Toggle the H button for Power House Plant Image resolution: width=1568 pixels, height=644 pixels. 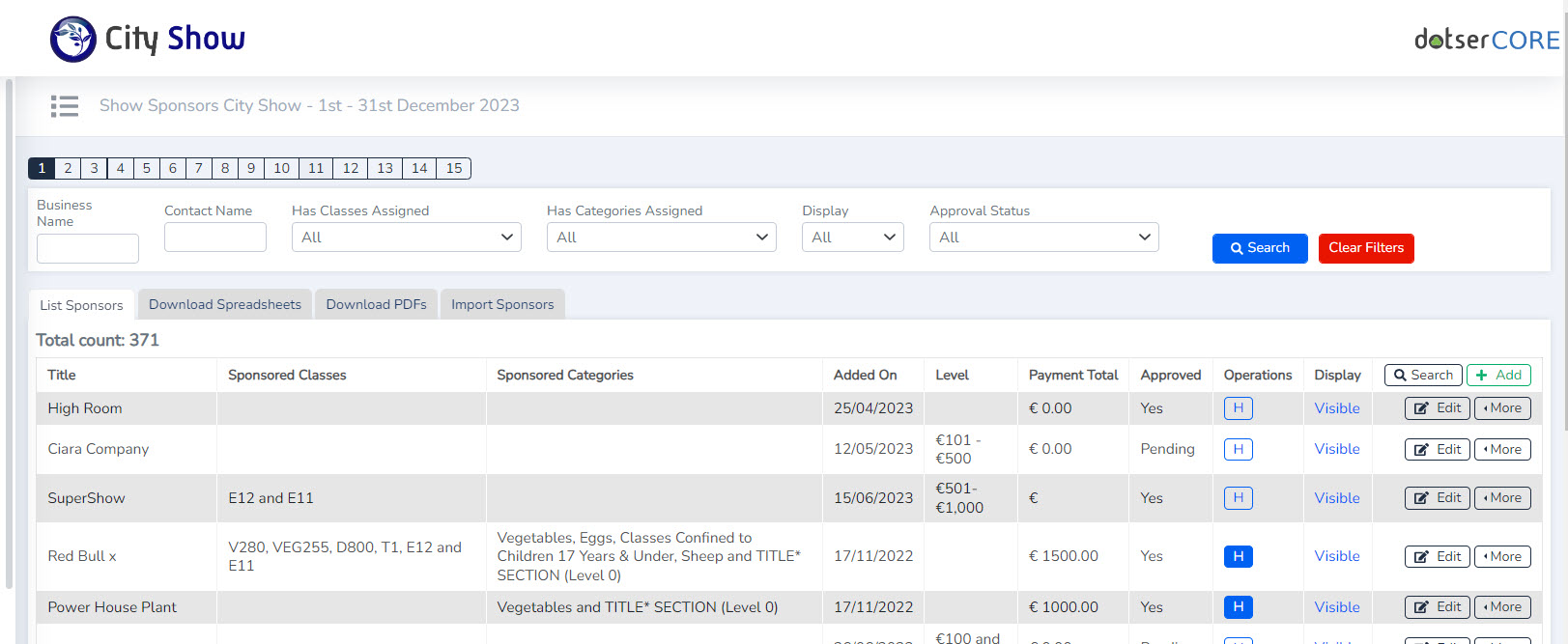tap(1238, 607)
